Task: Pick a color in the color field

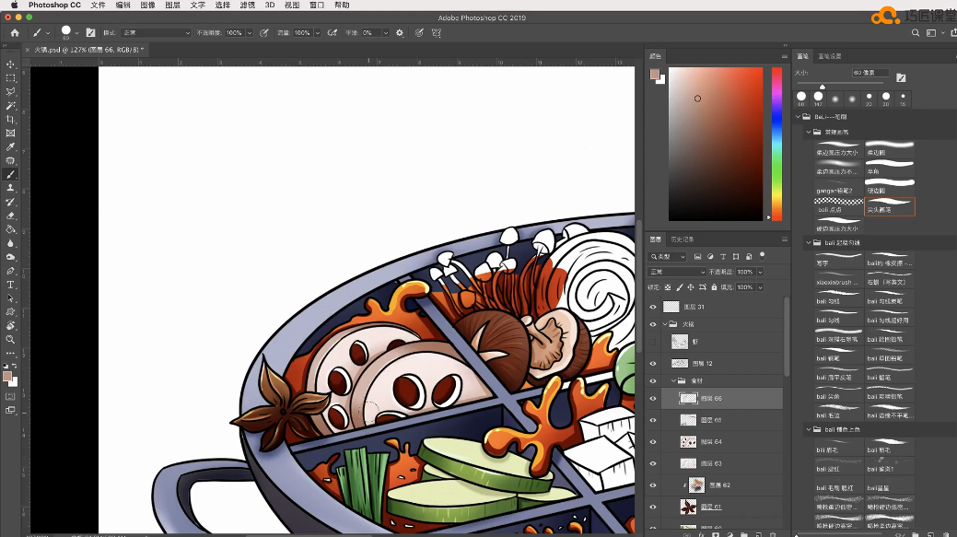Action: click(716, 144)
